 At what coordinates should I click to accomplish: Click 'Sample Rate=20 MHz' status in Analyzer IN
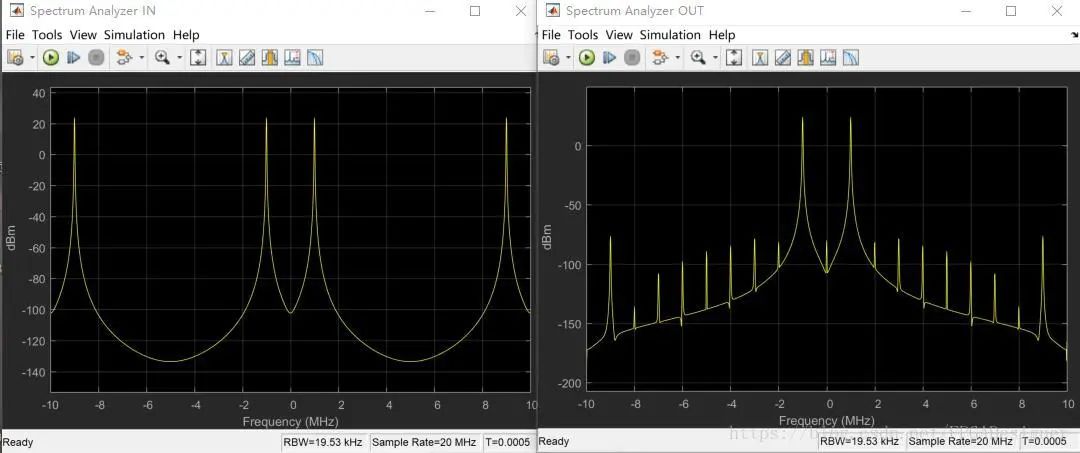pos(424,442)
